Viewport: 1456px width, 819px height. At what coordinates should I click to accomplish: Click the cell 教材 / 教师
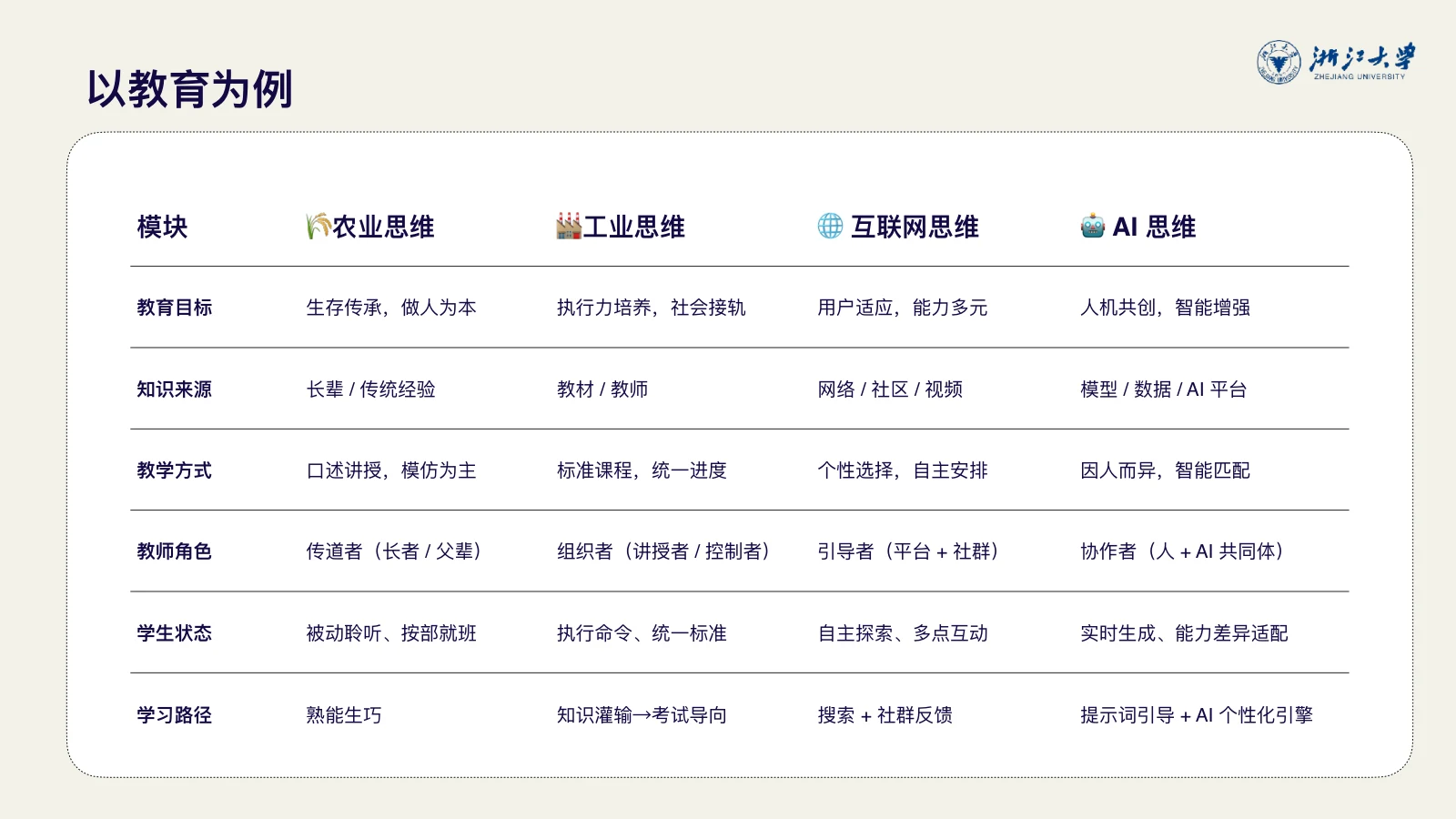pyautogui.click(x=602, y=389)
